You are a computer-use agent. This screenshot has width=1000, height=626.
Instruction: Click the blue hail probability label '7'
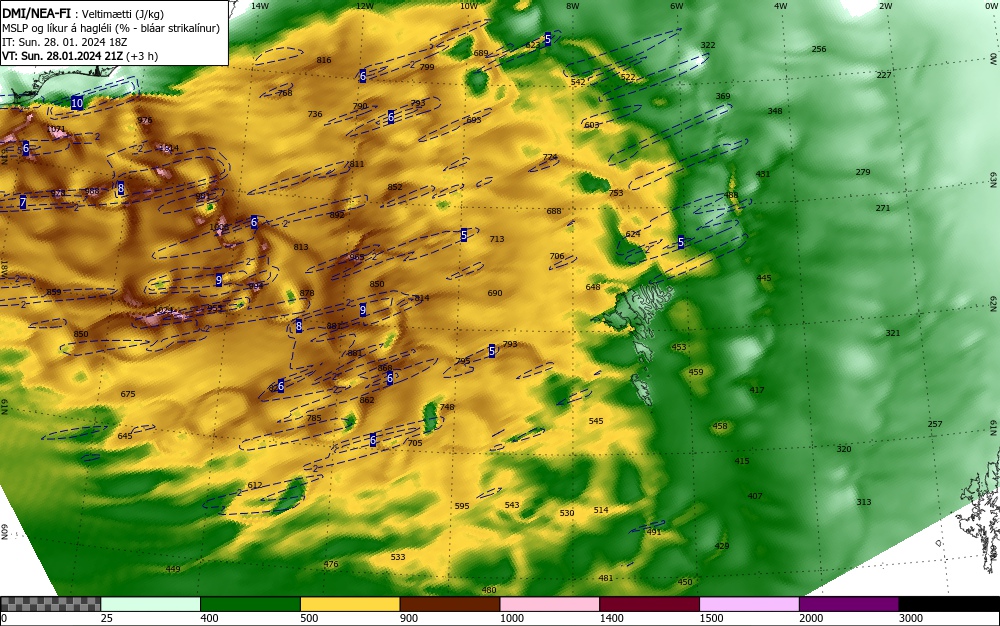(23, 203)
